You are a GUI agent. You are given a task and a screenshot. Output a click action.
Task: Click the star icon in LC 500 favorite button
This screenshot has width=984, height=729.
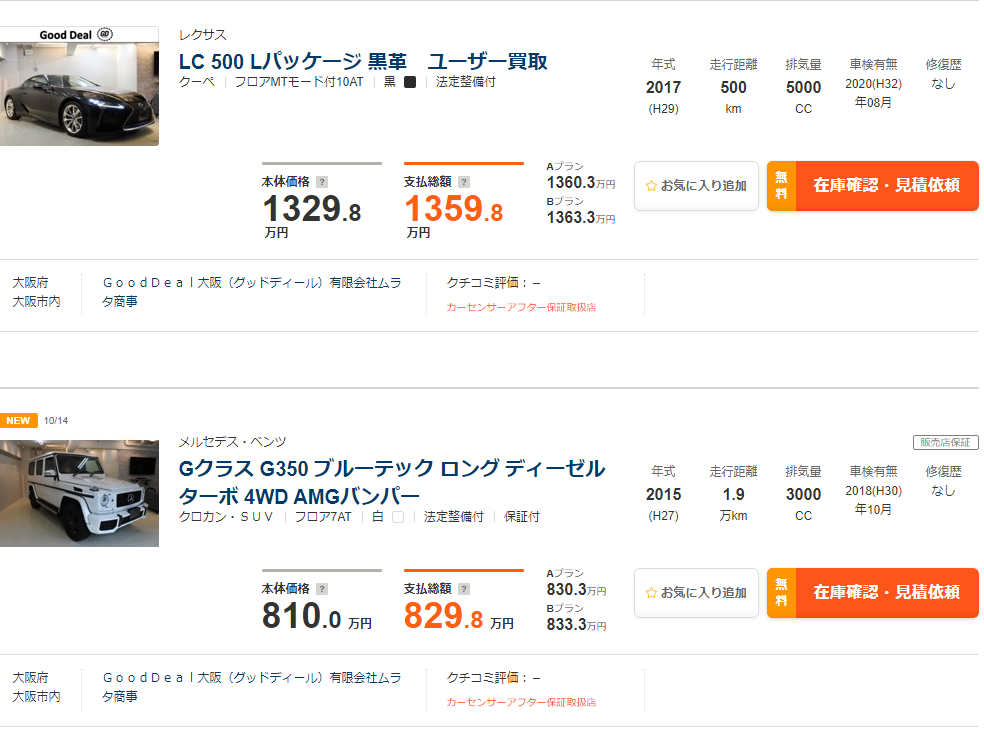[x=650, y=186]
